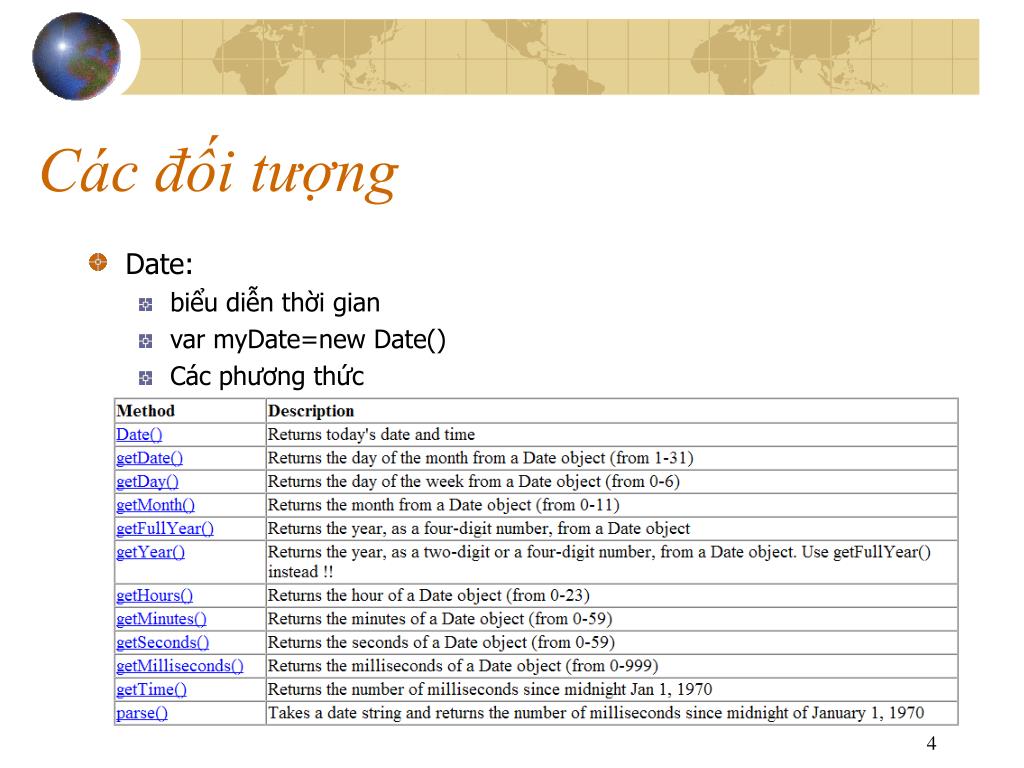Click cell 'milliseconds since midnight Jan 1, 1970'
Viewport: 1024px width, 768px height.
click(612, 690)
